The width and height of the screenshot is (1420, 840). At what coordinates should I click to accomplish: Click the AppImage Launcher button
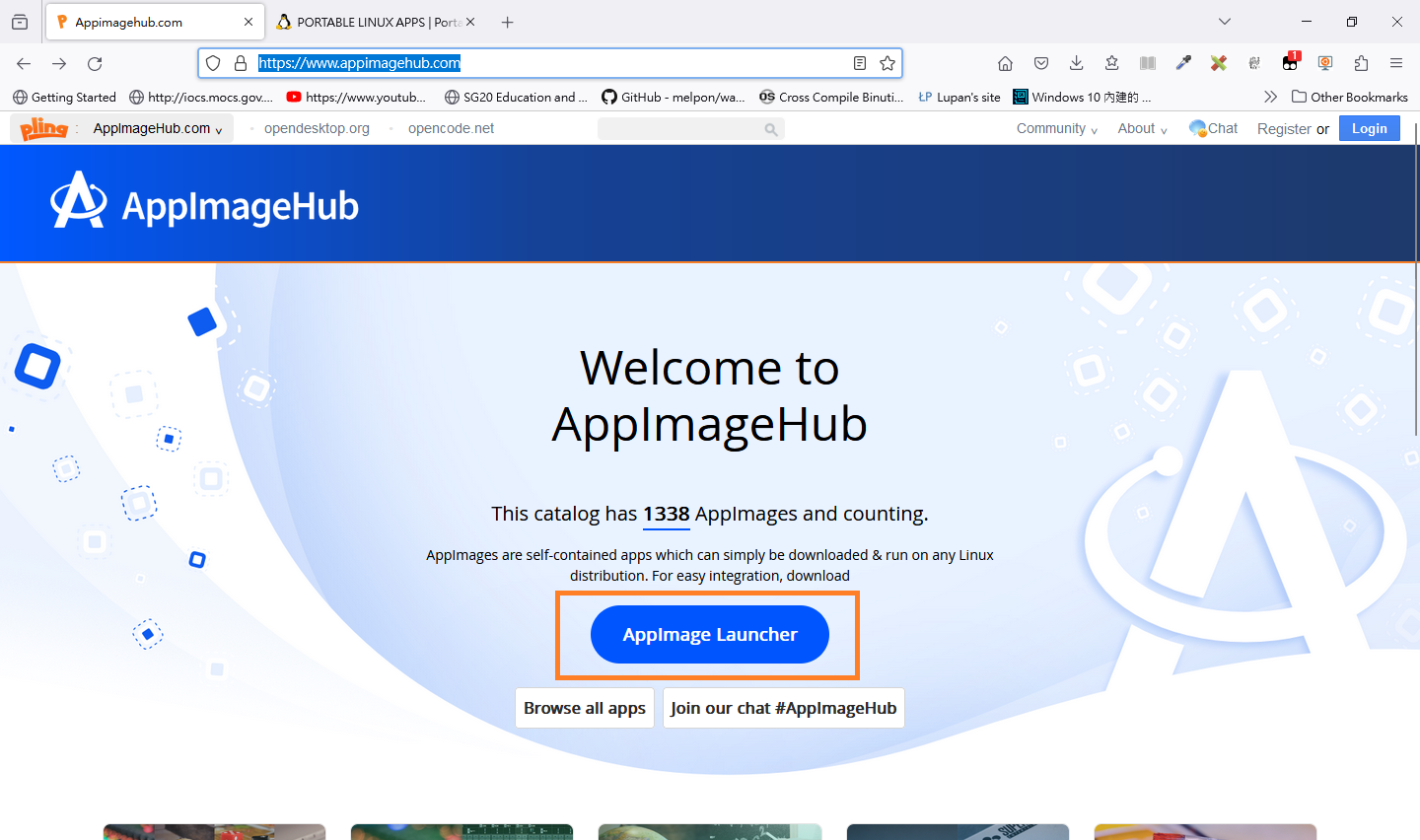point(709,634)
